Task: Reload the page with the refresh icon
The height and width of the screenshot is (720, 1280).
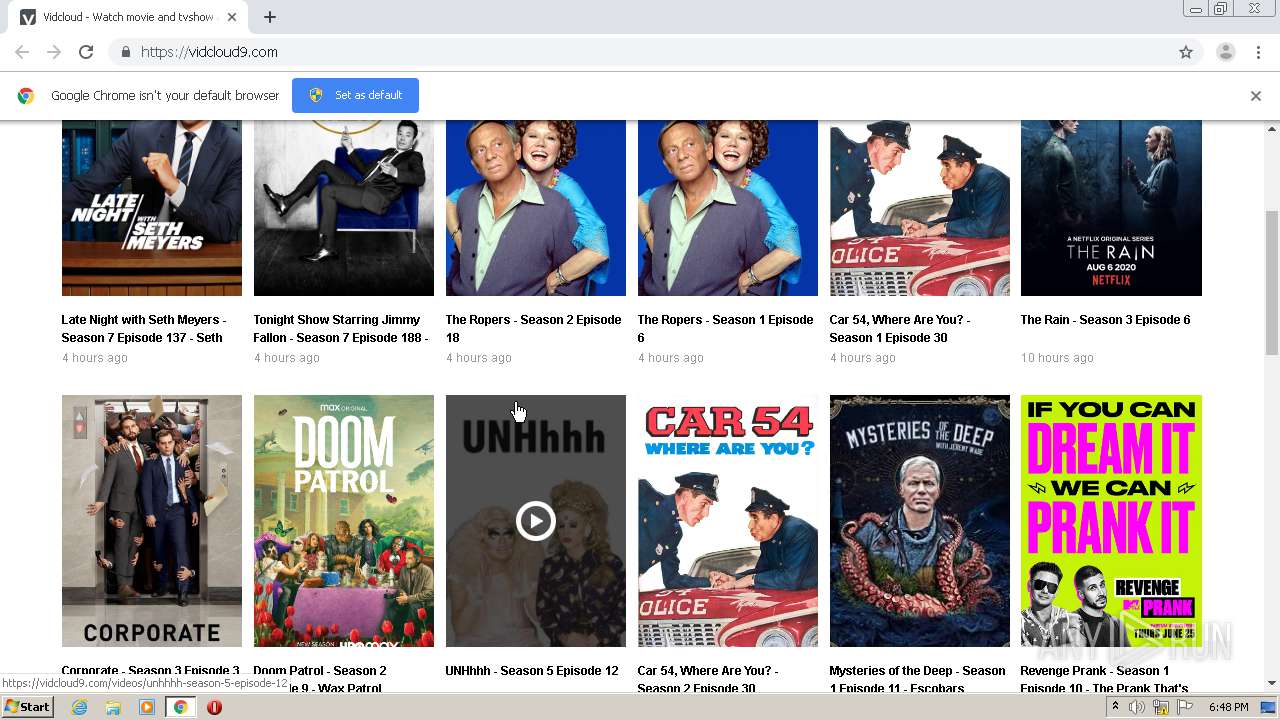Action: tap(86, 52)
